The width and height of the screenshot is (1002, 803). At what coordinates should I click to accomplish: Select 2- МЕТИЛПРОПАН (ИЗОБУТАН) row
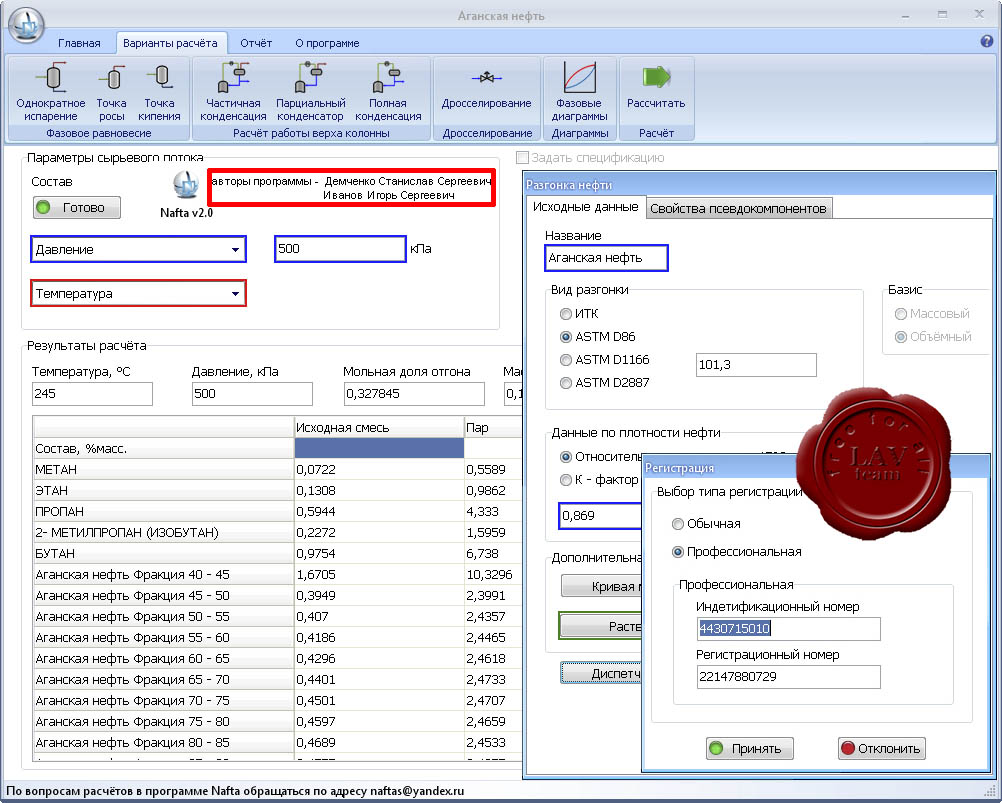(163, 533)
